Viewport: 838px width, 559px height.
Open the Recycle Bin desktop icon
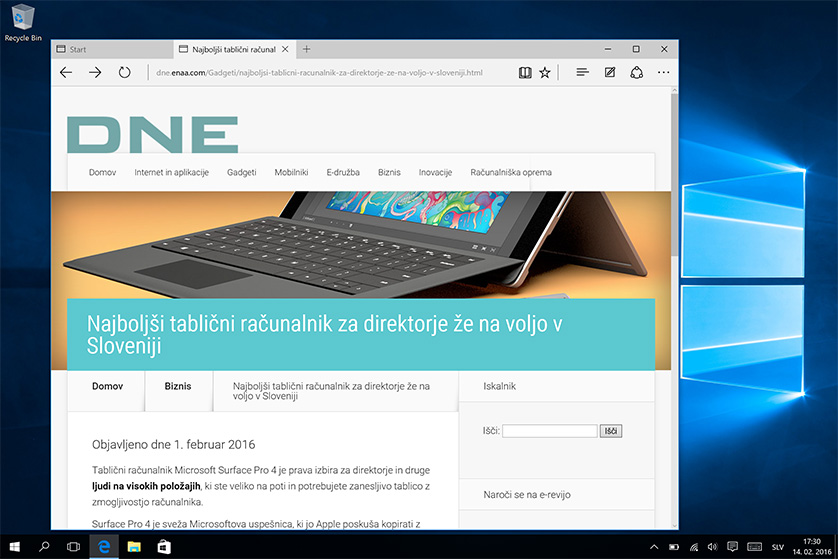click(x=23, y=23)
